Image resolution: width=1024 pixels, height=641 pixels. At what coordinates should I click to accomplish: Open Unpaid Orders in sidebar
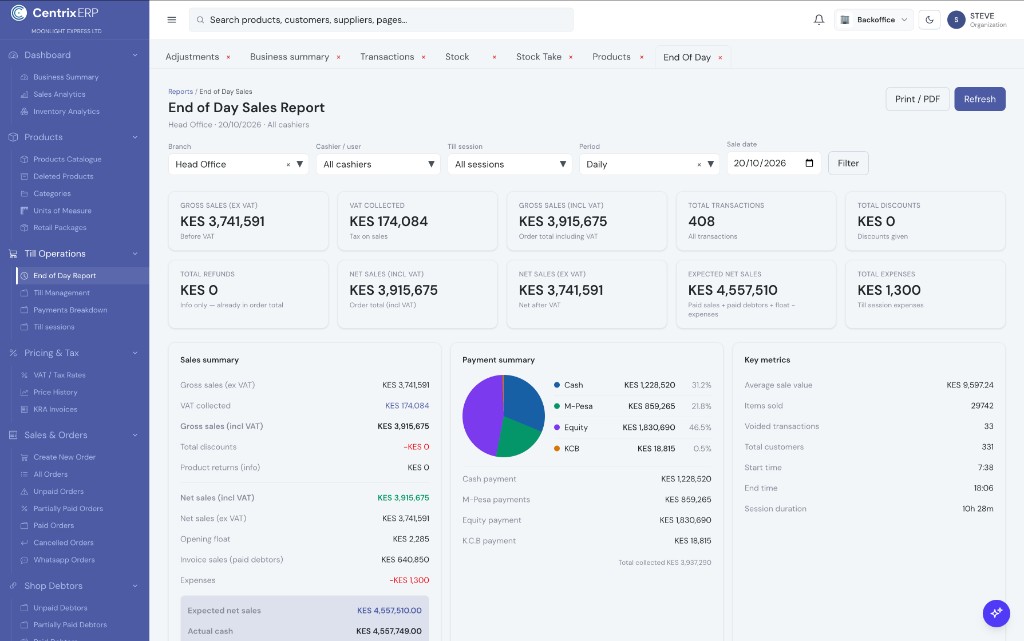point(59,492)
